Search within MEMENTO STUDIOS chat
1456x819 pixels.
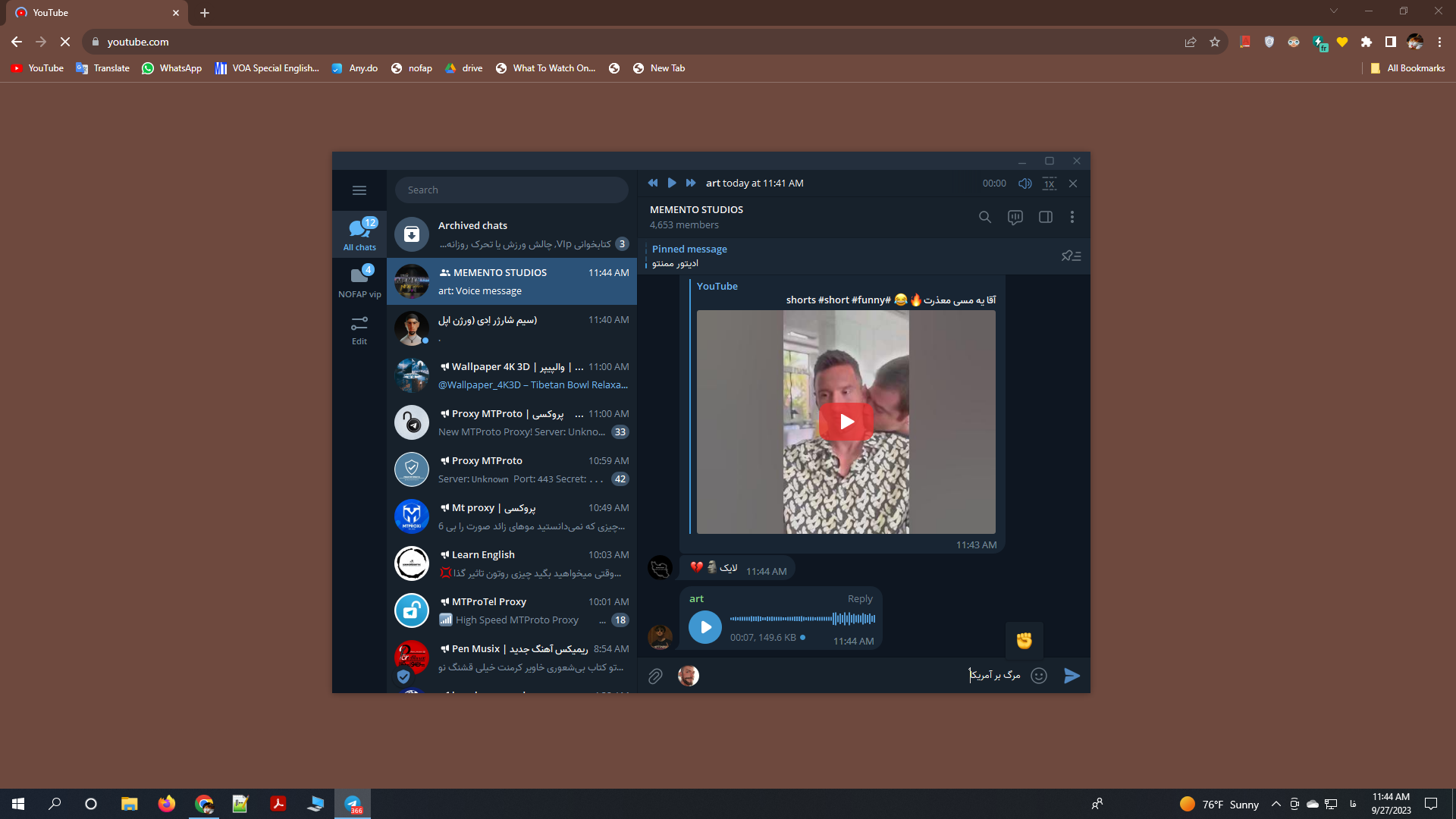coord(984,217)
